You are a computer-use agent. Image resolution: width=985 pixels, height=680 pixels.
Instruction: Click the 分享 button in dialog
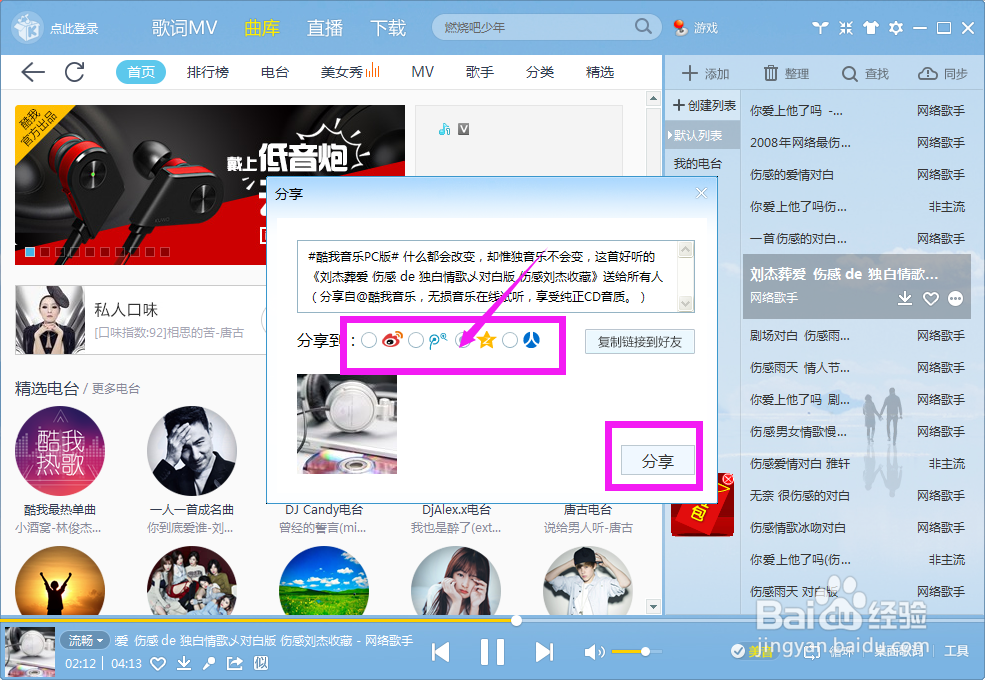click(x=657, y=461)
